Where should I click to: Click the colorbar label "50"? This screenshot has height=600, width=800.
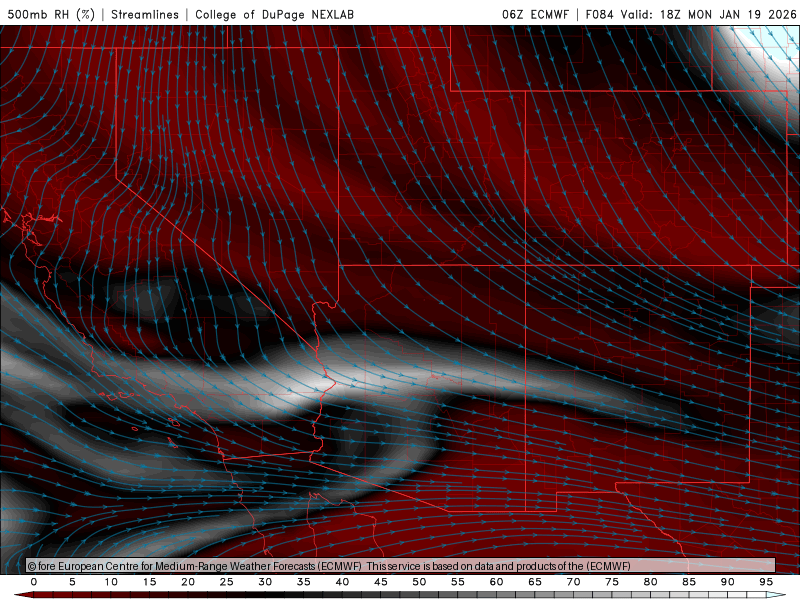419,582
